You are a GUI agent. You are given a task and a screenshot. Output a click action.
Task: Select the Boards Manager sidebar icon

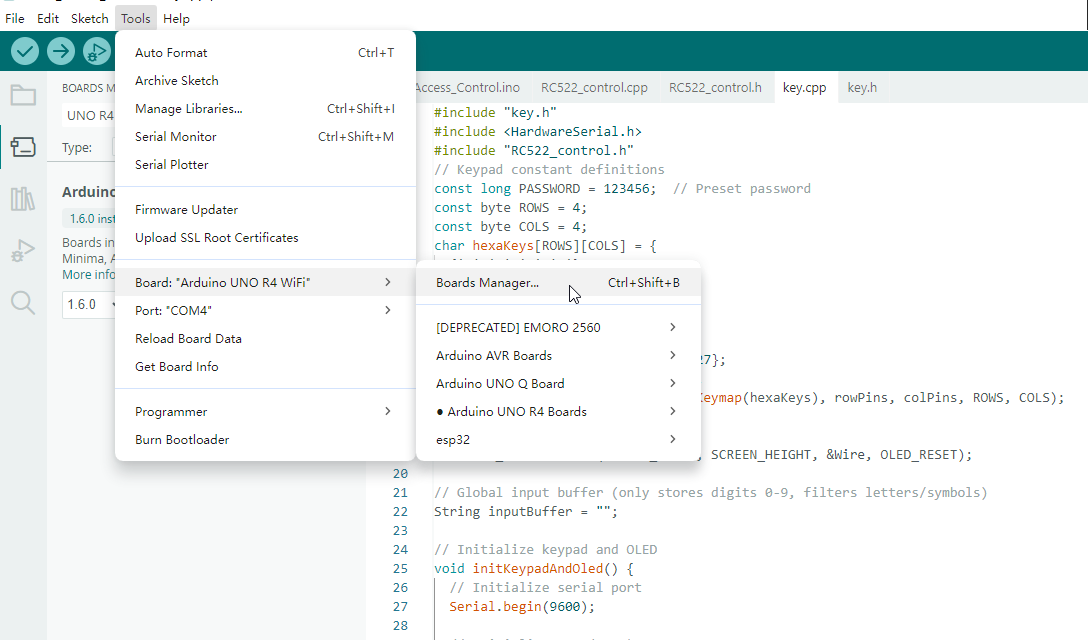23,146
